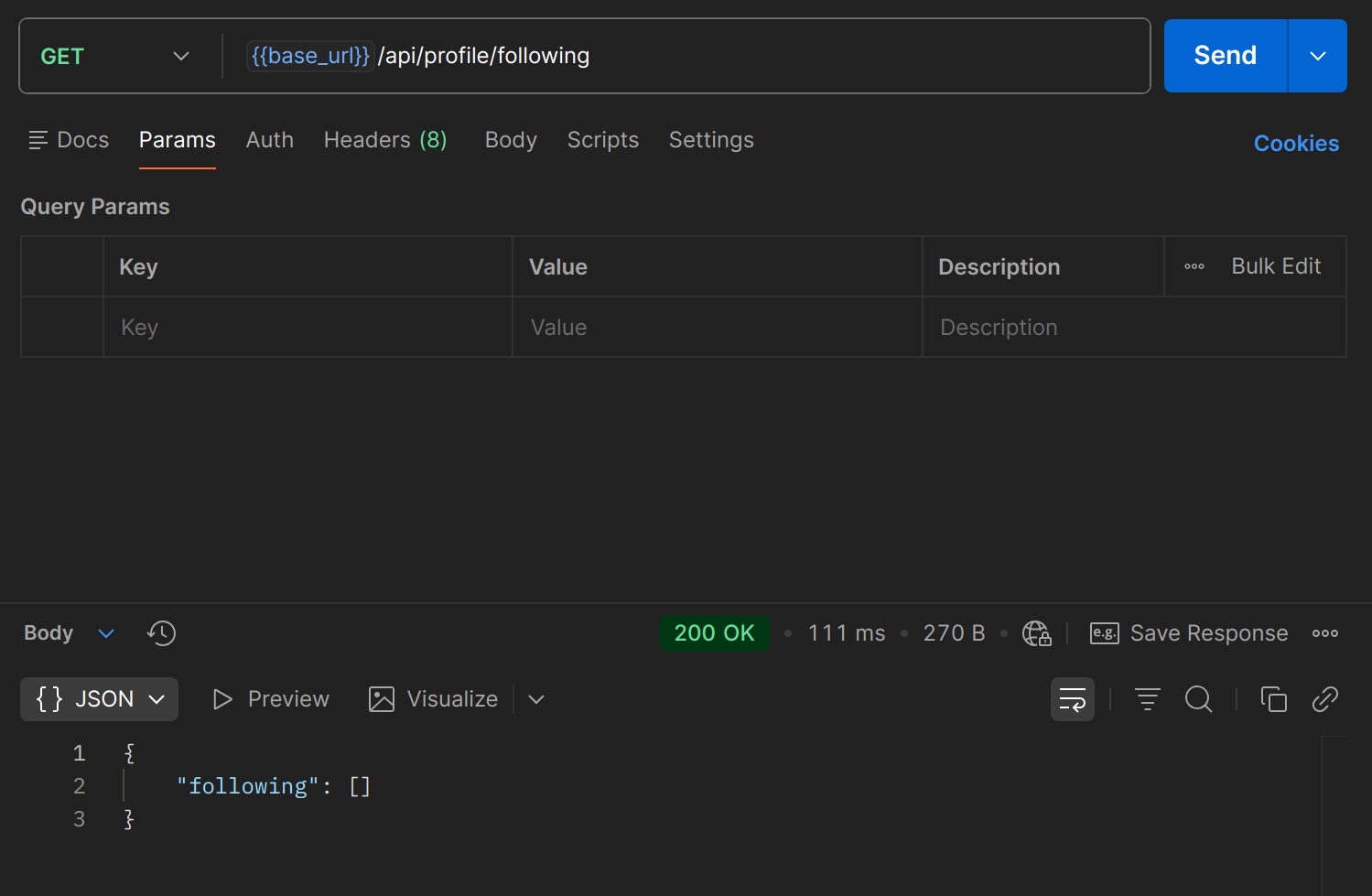This screenshot has height=896, width=1372.
Task: Open the Headers (8) tab
Action: 385,140
